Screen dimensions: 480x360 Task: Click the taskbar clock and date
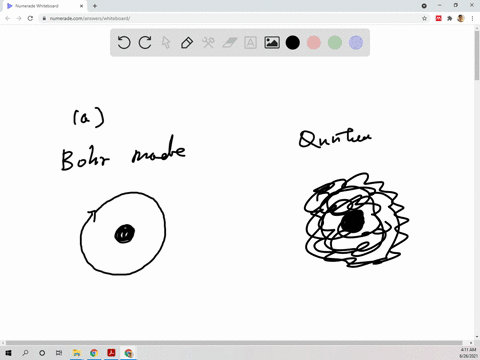(x=468, y=353)
